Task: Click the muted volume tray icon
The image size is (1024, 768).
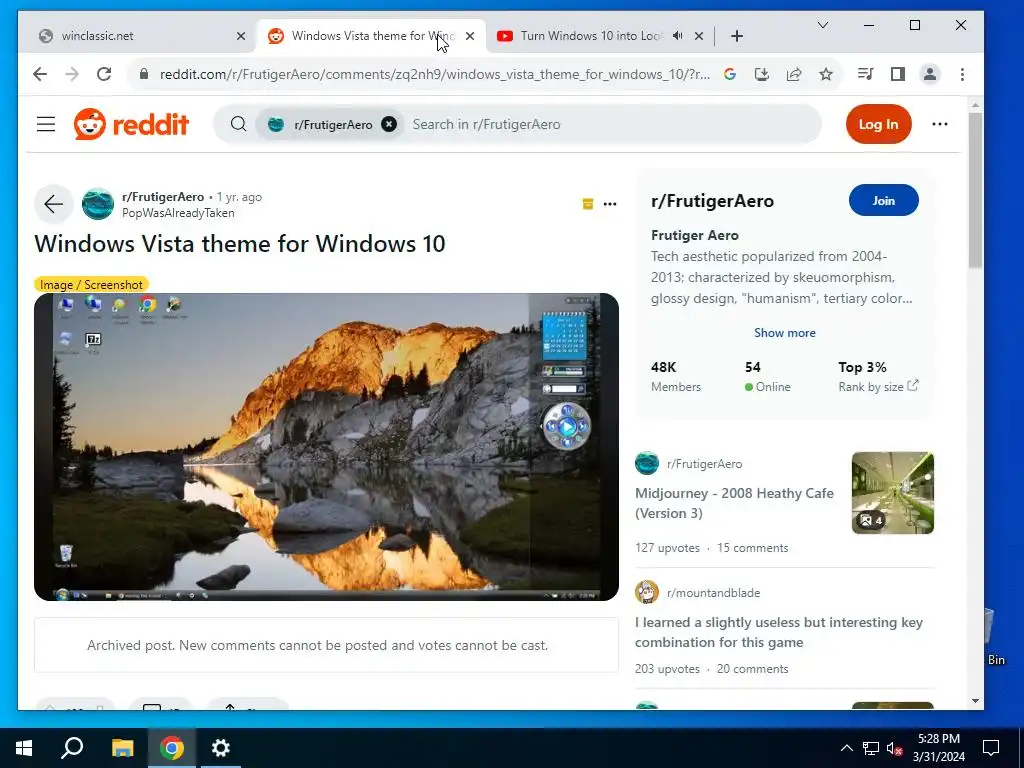Action: click(894, 748)
